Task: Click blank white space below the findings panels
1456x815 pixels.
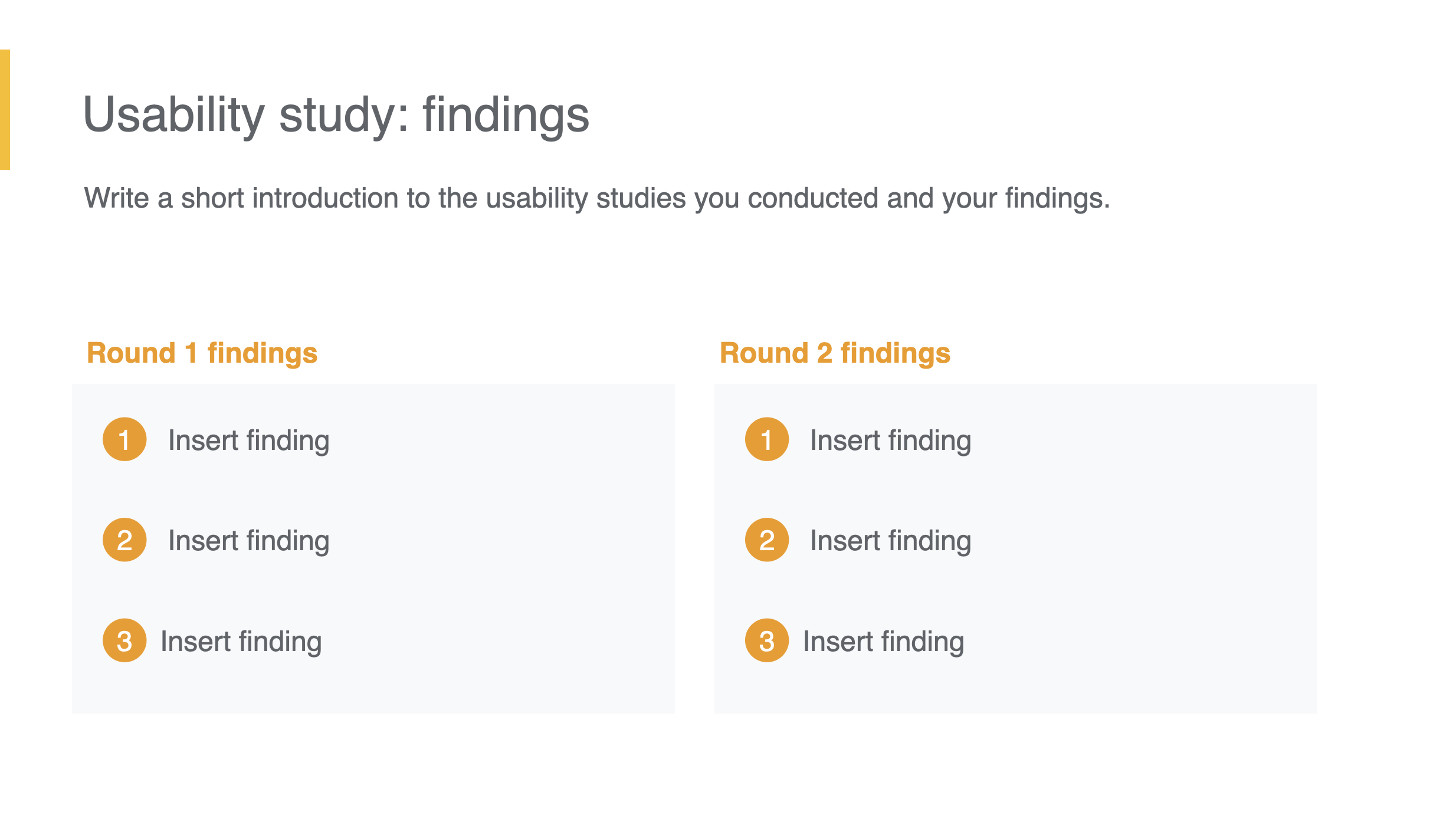Action: (708, 767)
